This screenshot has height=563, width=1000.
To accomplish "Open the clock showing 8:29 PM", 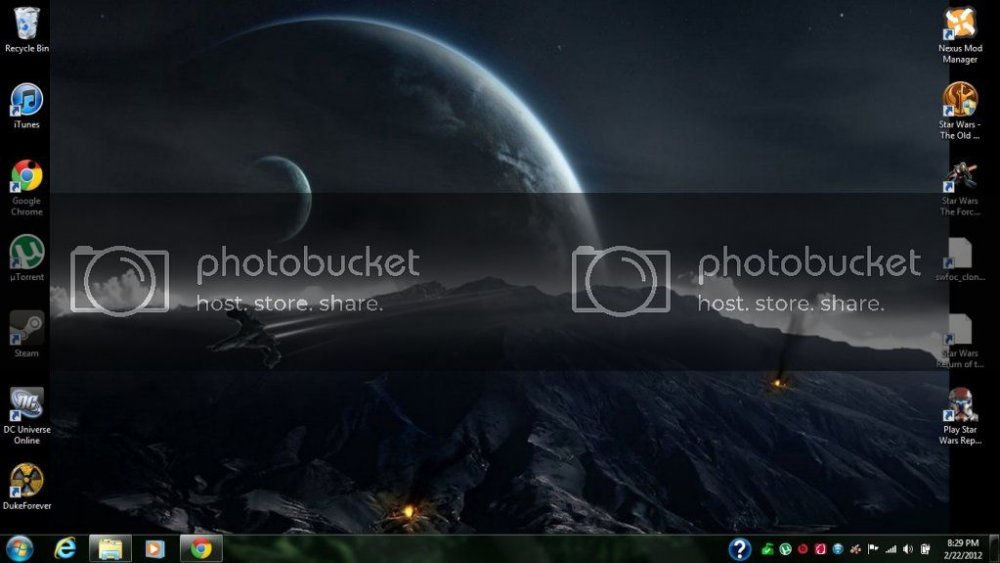I will [962, 549].
